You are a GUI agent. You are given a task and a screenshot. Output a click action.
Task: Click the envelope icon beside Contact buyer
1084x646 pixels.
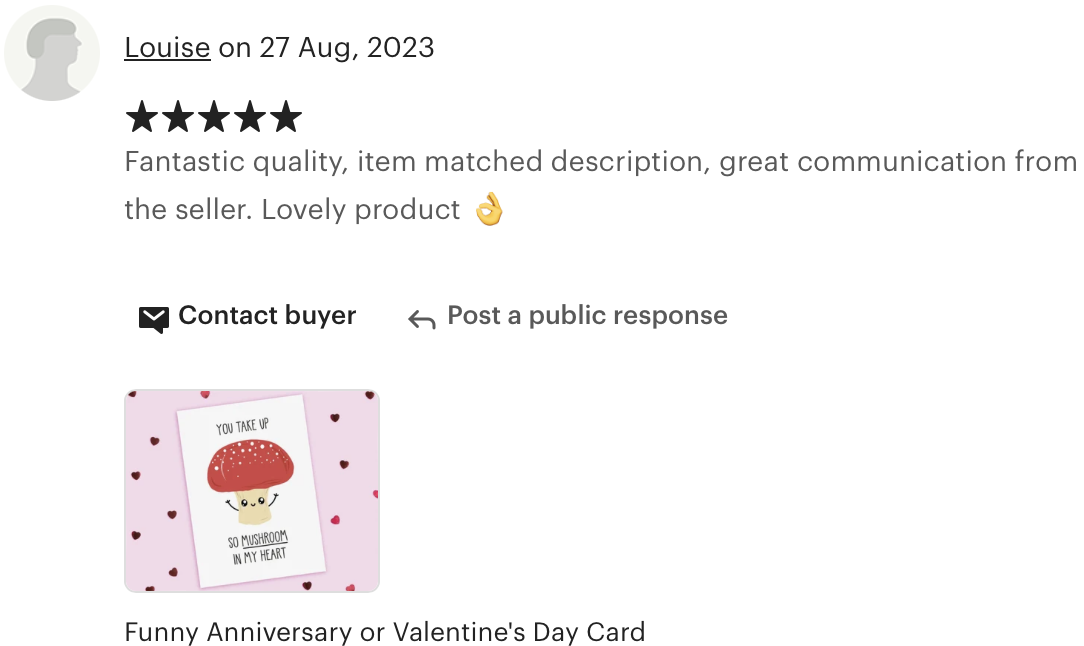[x=153, y=319]
